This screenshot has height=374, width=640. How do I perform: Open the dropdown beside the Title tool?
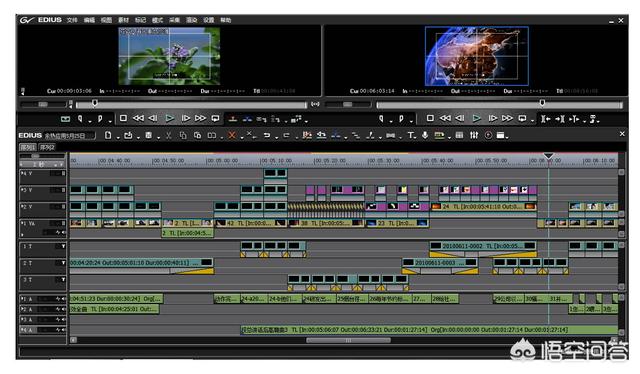pos(416,138)
